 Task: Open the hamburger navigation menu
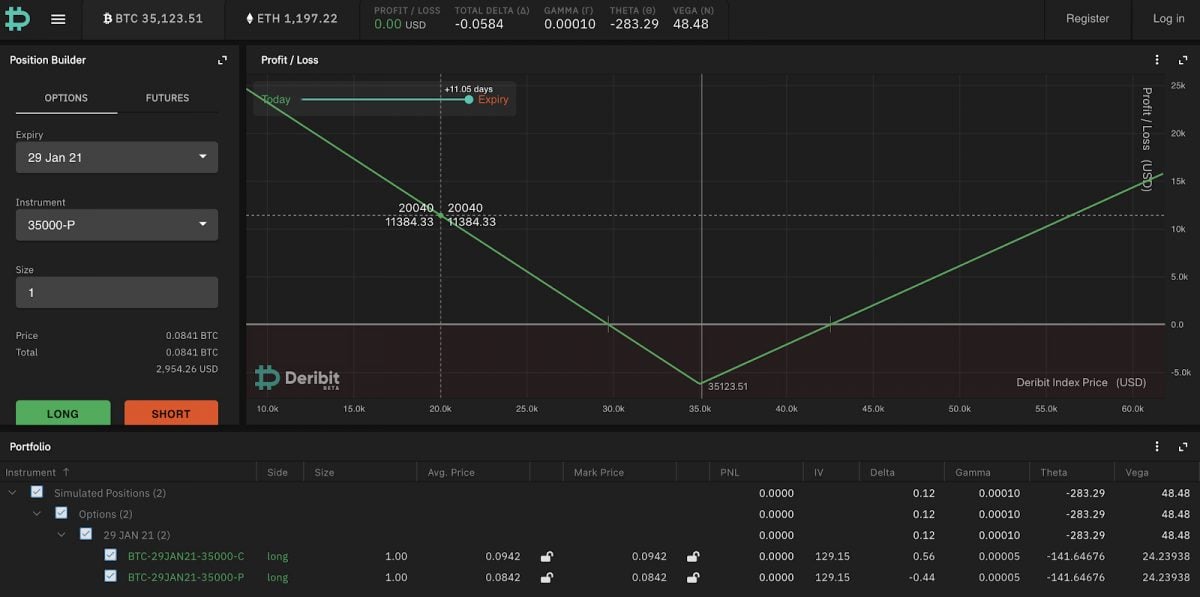coord(57,19)
